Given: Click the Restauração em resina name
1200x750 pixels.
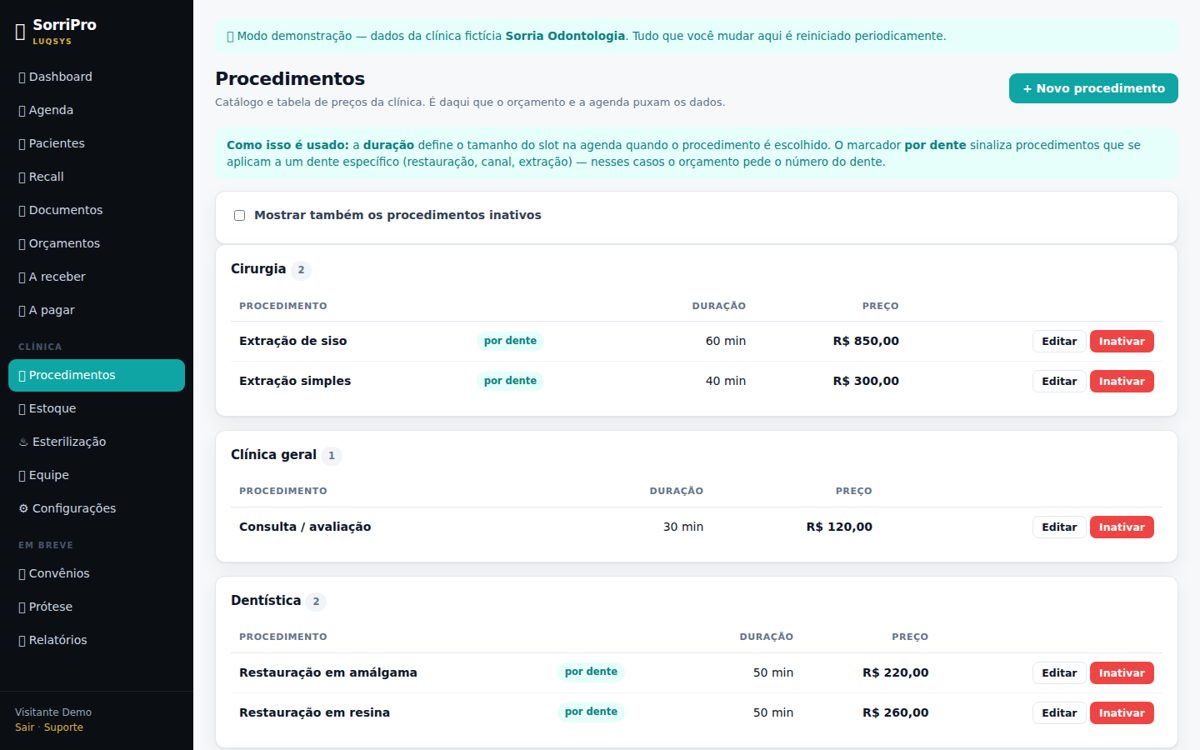Looking at the screenshot, I should pos(314,713).
